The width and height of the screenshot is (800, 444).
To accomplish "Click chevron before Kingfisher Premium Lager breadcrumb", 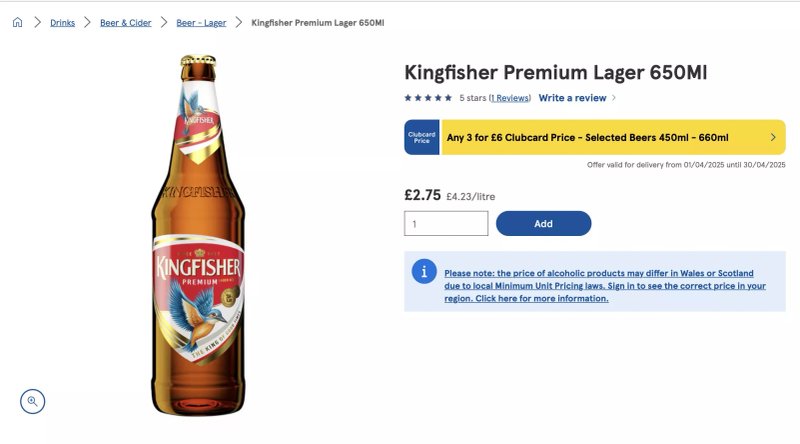I will click(x=239, y=22).
